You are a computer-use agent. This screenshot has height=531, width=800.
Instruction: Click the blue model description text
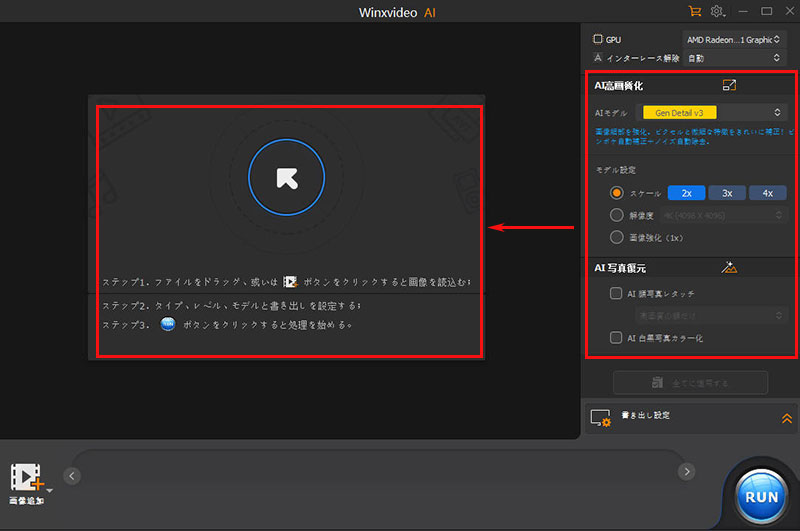pyautogui.click(x=694, y=136)
